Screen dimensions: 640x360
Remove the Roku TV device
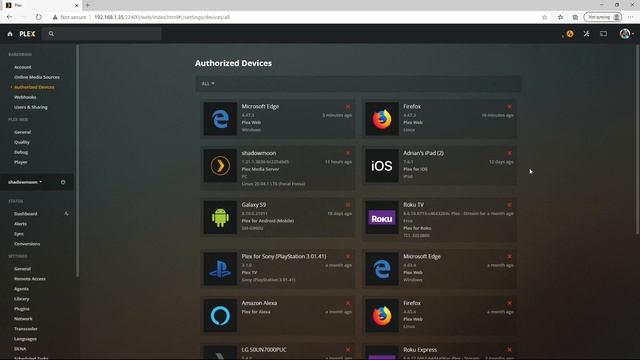coord(509,205)
